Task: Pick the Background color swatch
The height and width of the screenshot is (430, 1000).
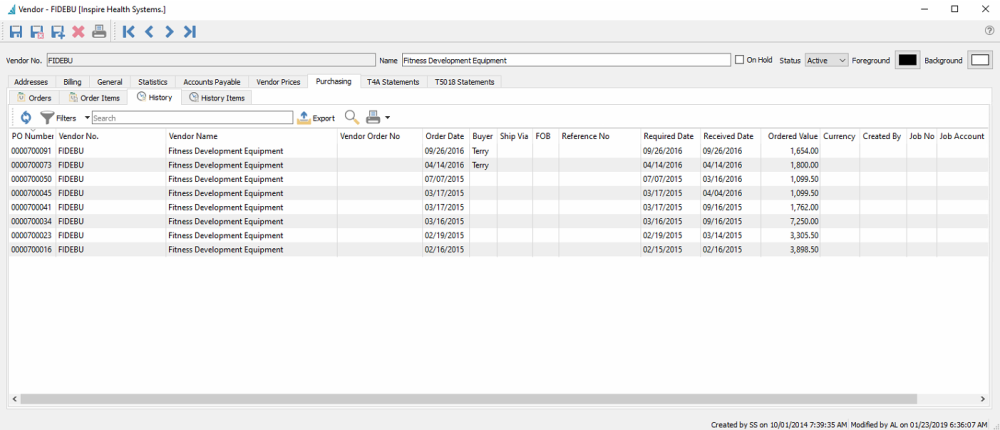Action: click(x=980, y=60)
